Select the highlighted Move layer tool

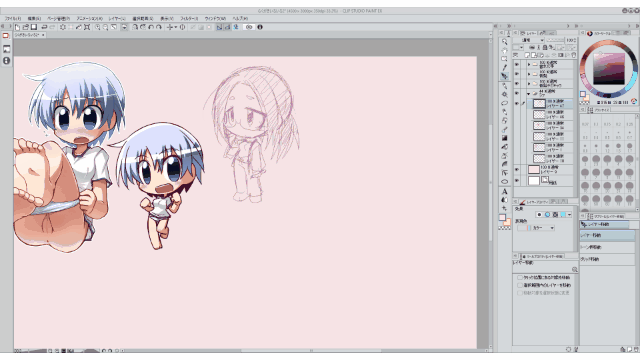505,76
